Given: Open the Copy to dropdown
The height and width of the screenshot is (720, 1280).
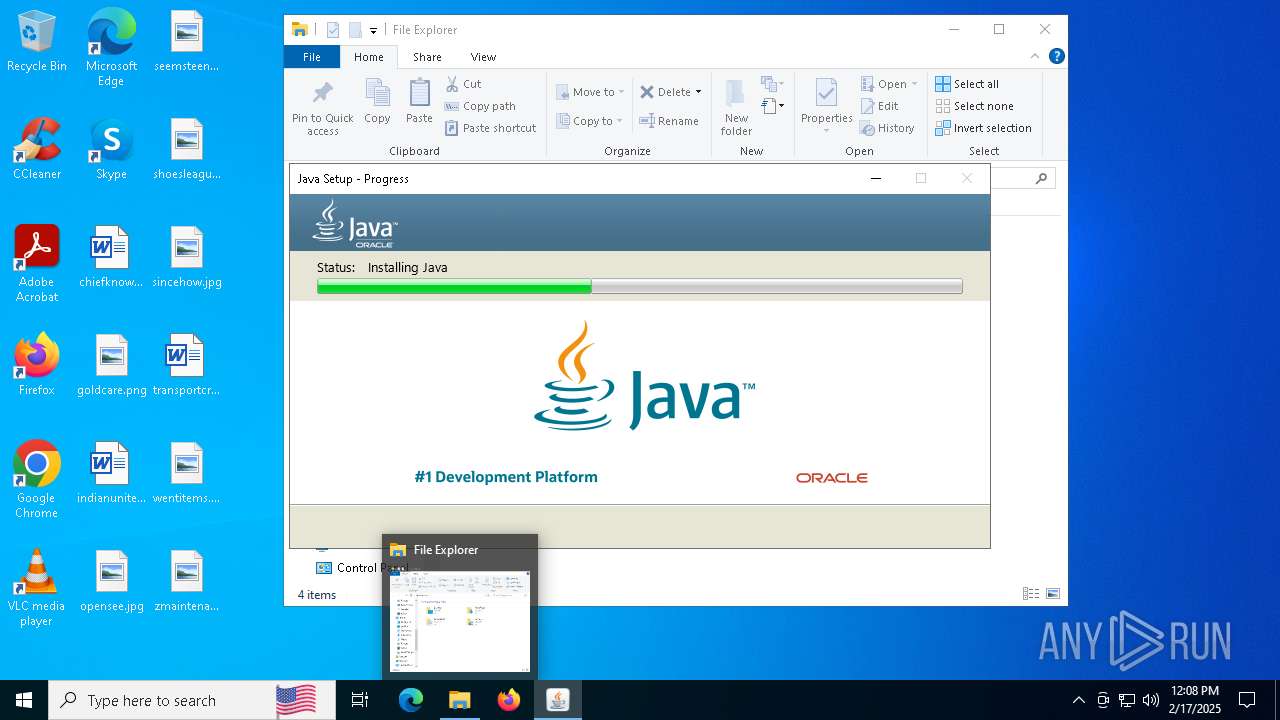Looking at the screenshot, I should (x=590, y=121).
